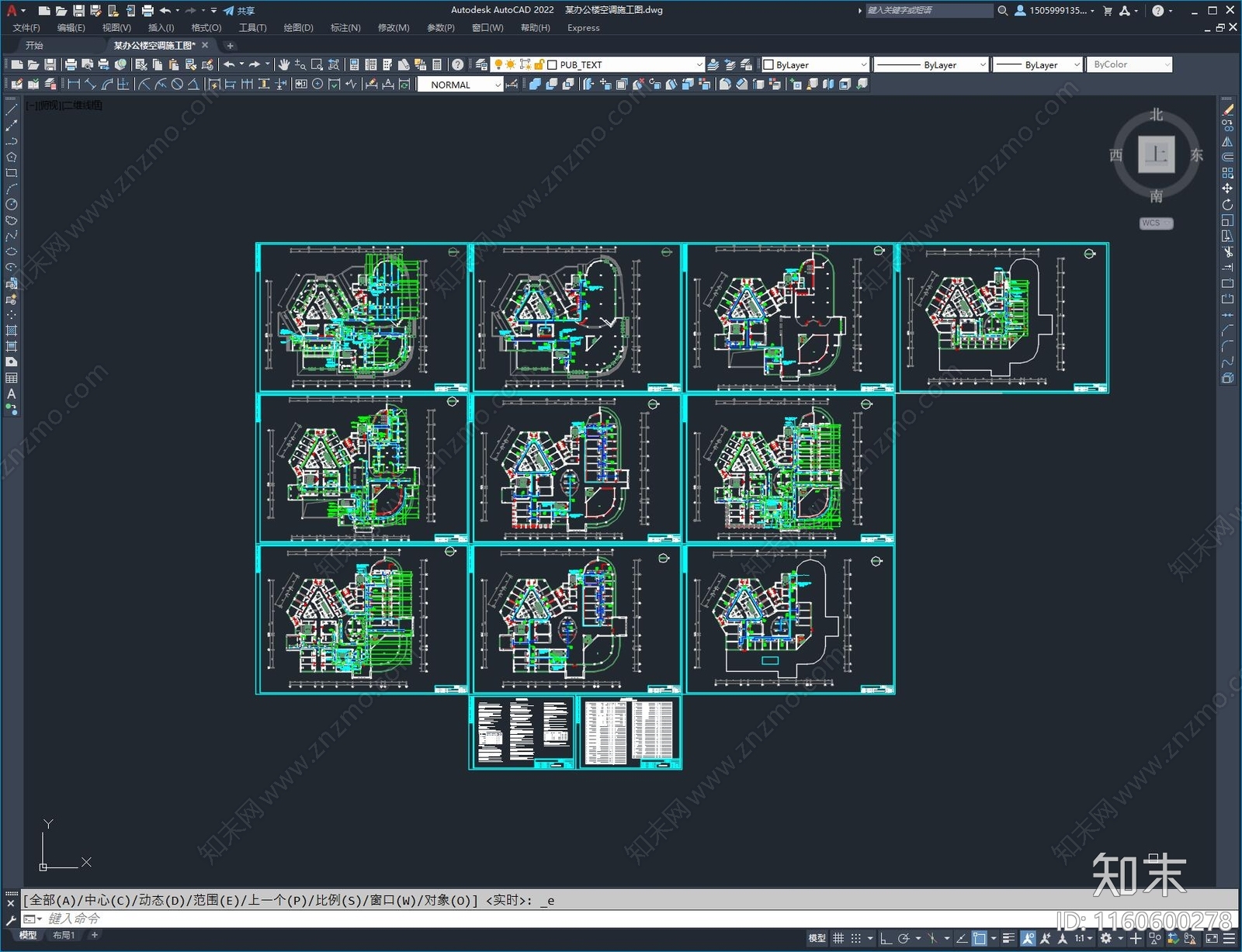1242x952 pixels.
Task: Toggle ortho mode in status bar
Action: pyautogui.click(x=885, y=938)
